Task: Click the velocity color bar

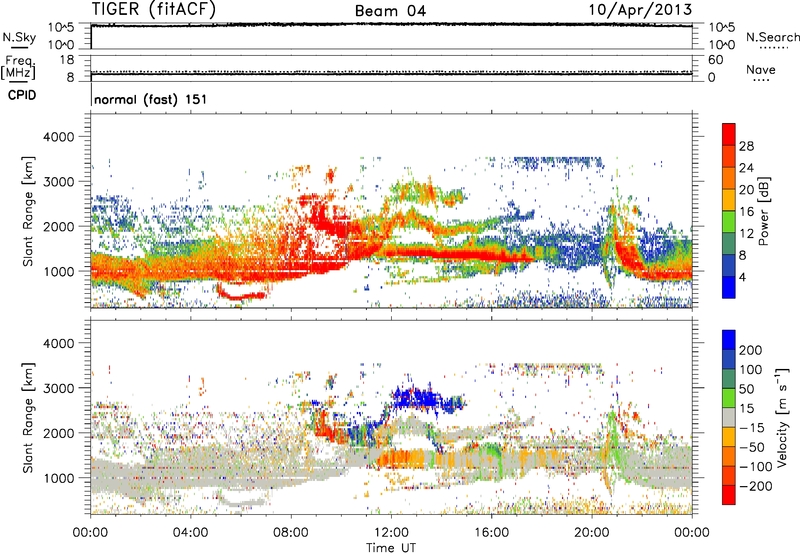Action: [x=729, y=417]
